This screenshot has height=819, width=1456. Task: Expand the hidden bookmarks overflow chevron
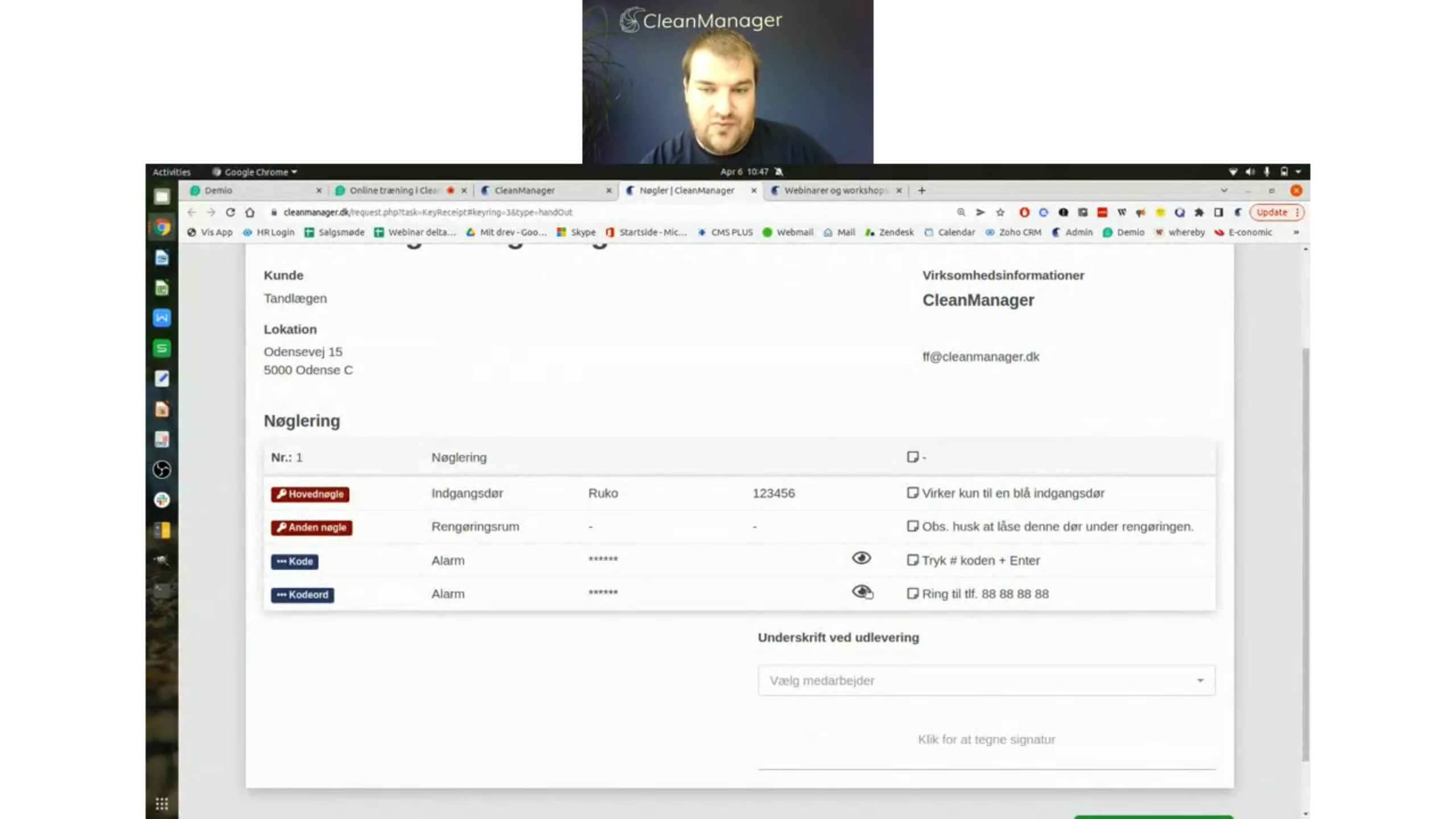click(1296, 232)
